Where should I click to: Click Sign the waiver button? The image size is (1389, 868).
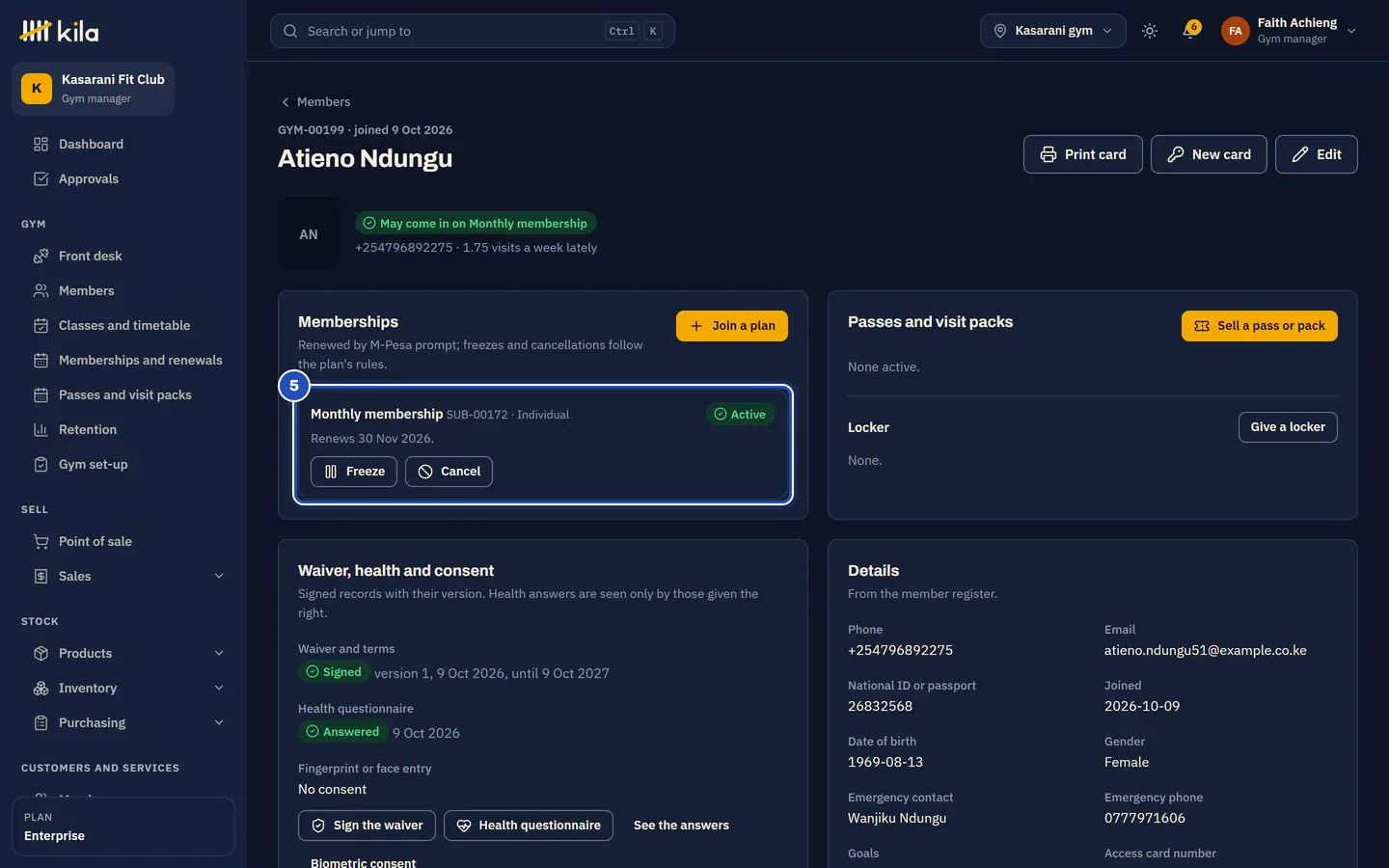coord(367,826)
